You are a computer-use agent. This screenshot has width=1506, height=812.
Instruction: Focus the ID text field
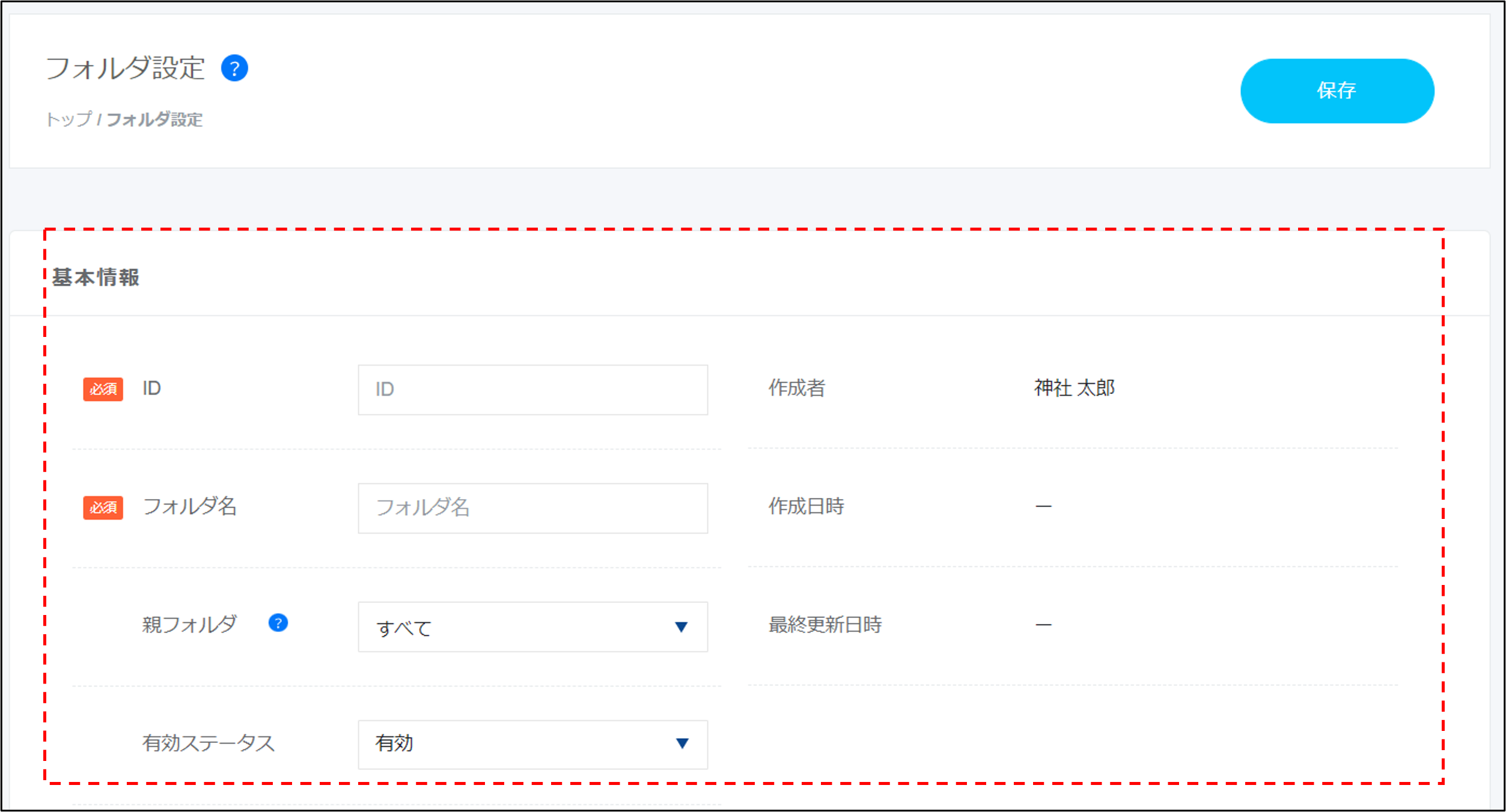tap(532, 390)
